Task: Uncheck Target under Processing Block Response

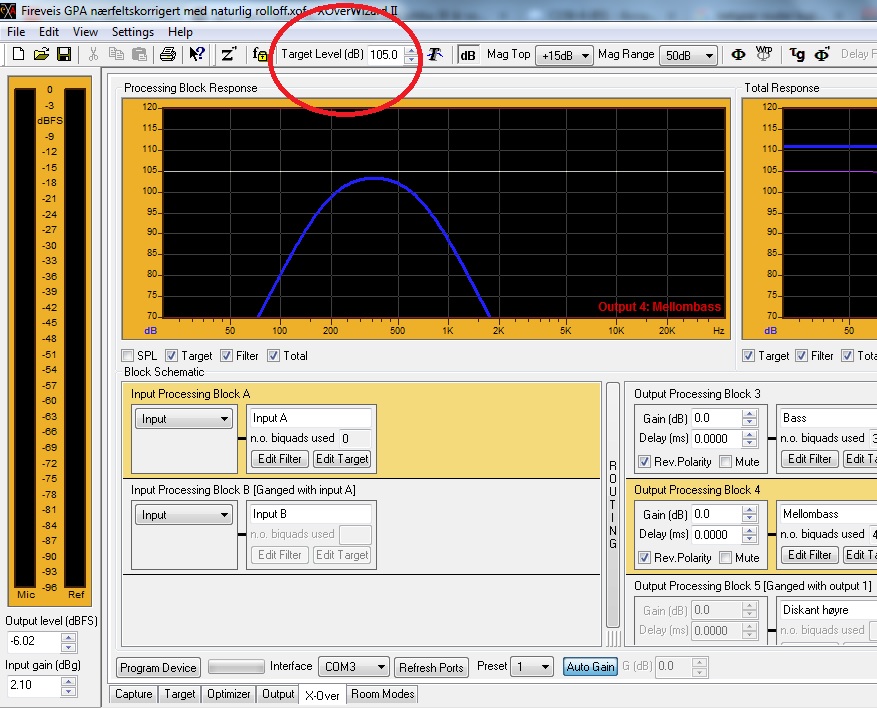Action: (172, 356)
